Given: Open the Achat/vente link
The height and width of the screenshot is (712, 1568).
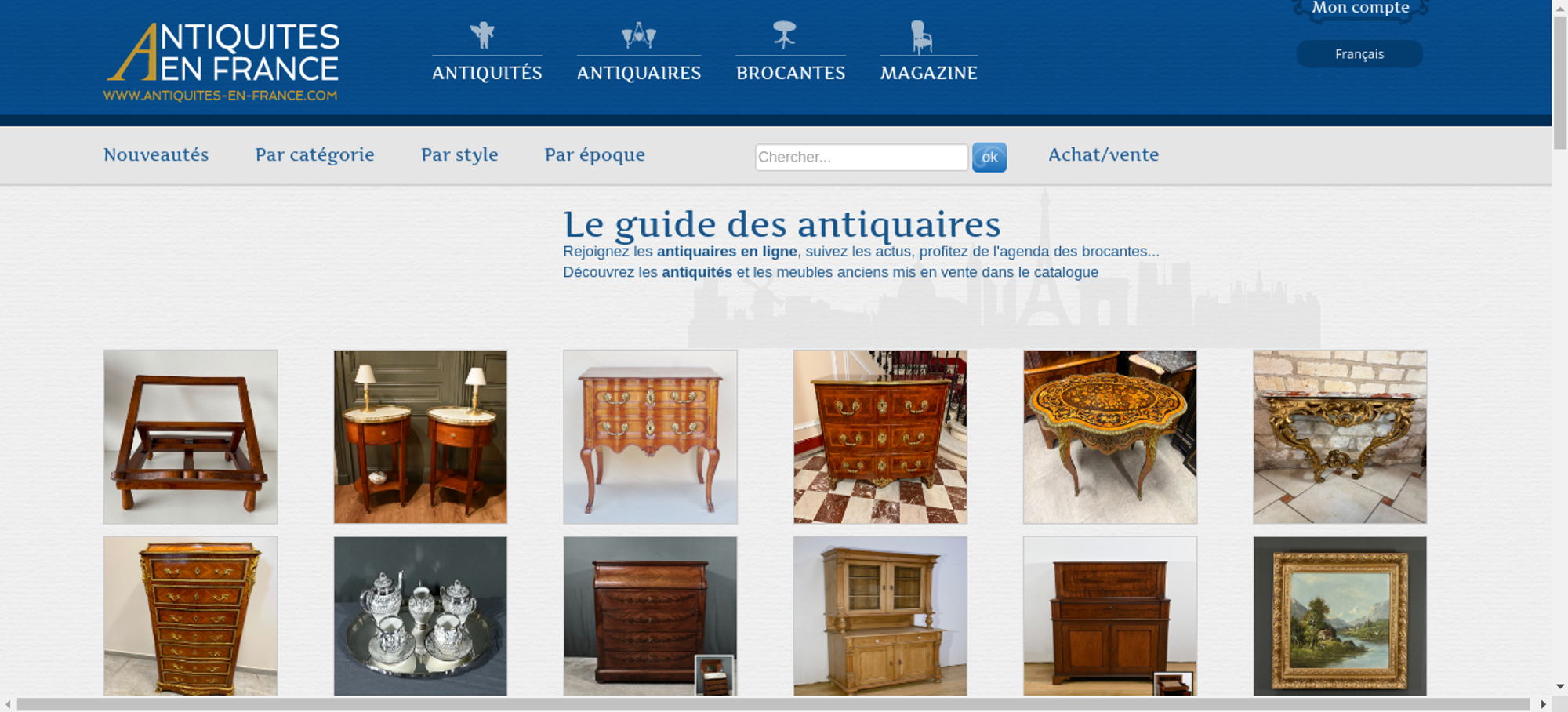Looking at the screenshot, I should (1103, 154).
